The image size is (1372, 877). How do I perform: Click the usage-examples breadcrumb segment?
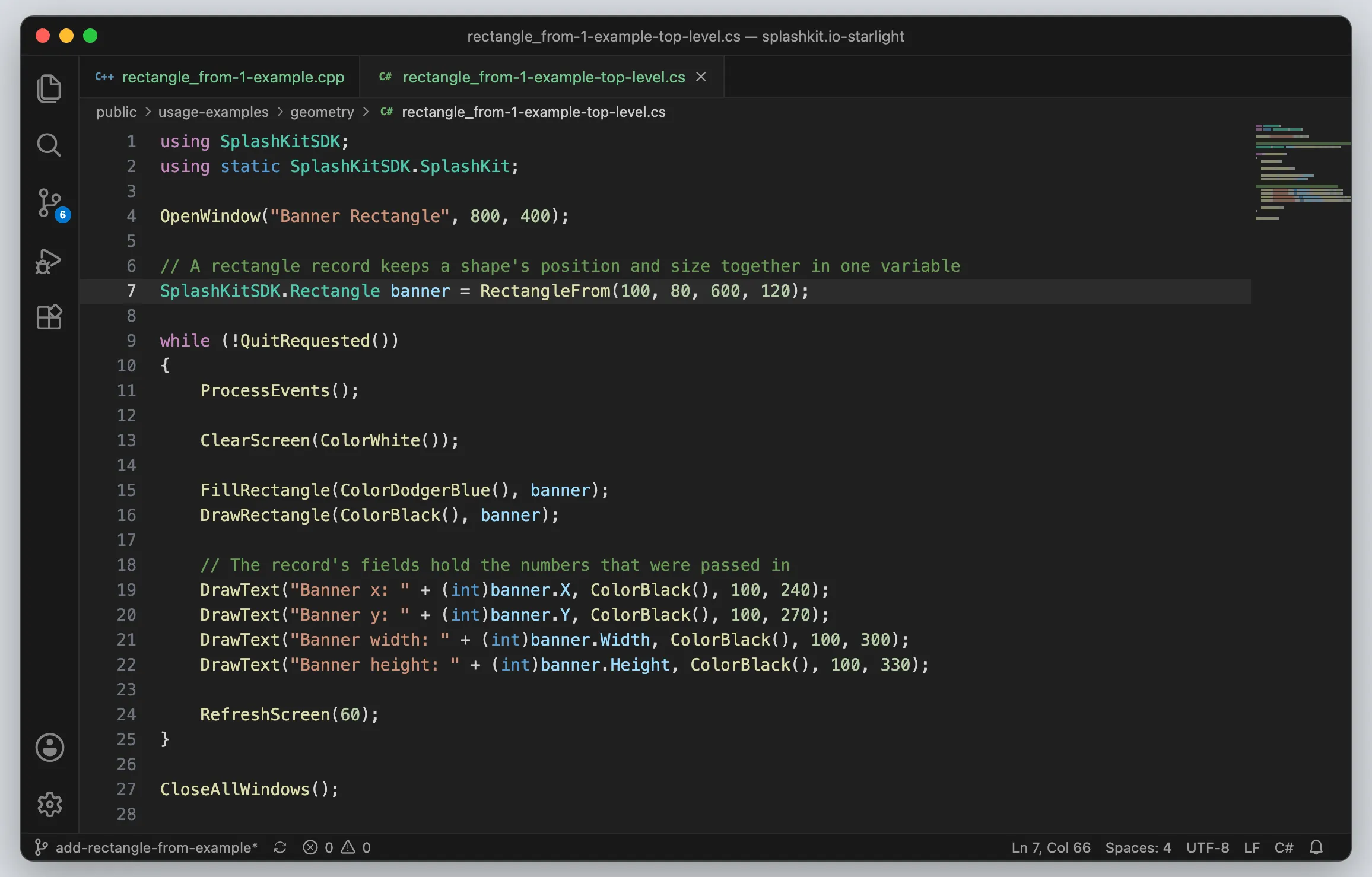pyautogui.click(x=214, y=112)
